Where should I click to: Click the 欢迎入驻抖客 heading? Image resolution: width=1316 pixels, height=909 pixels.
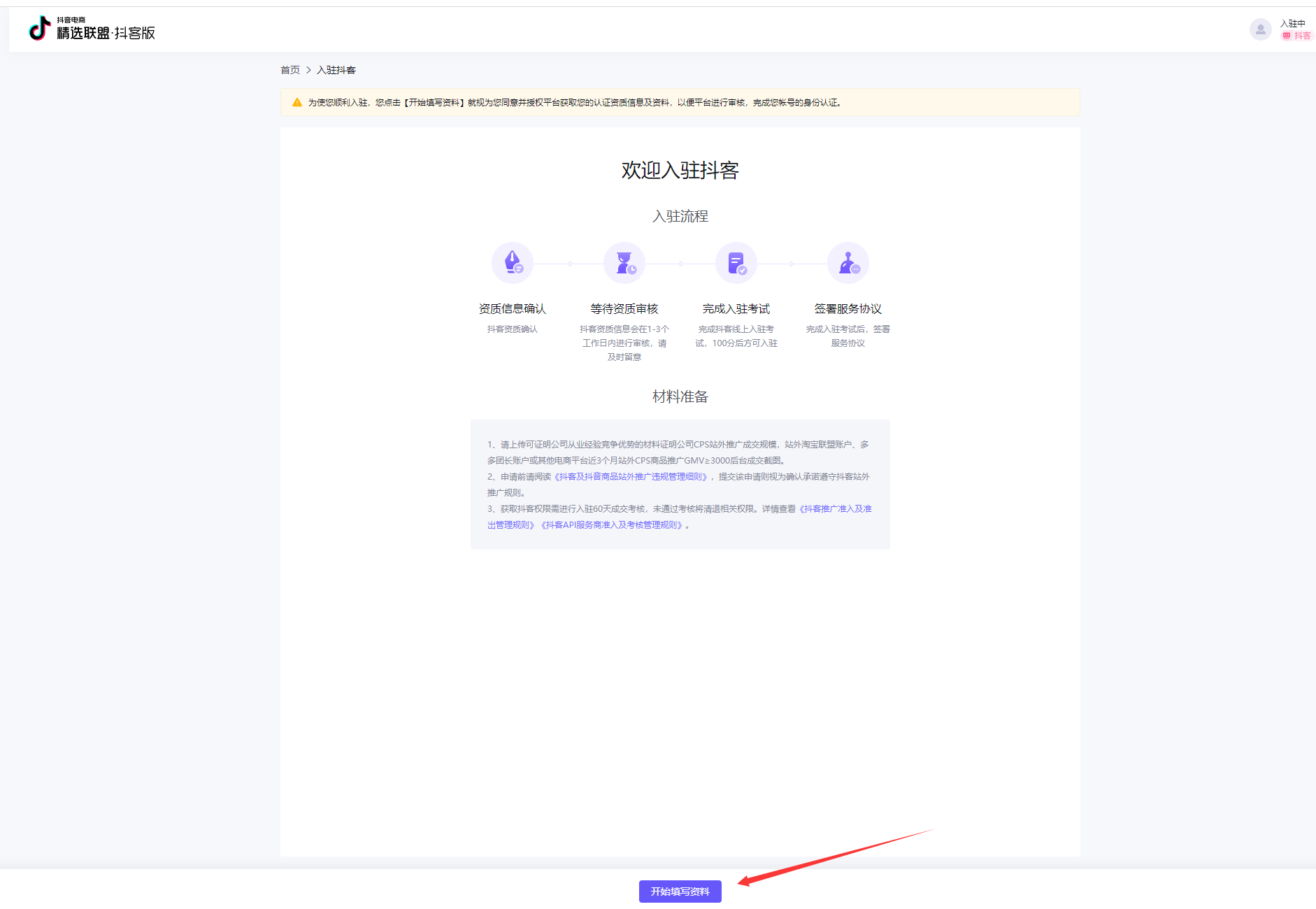(680, 170)
